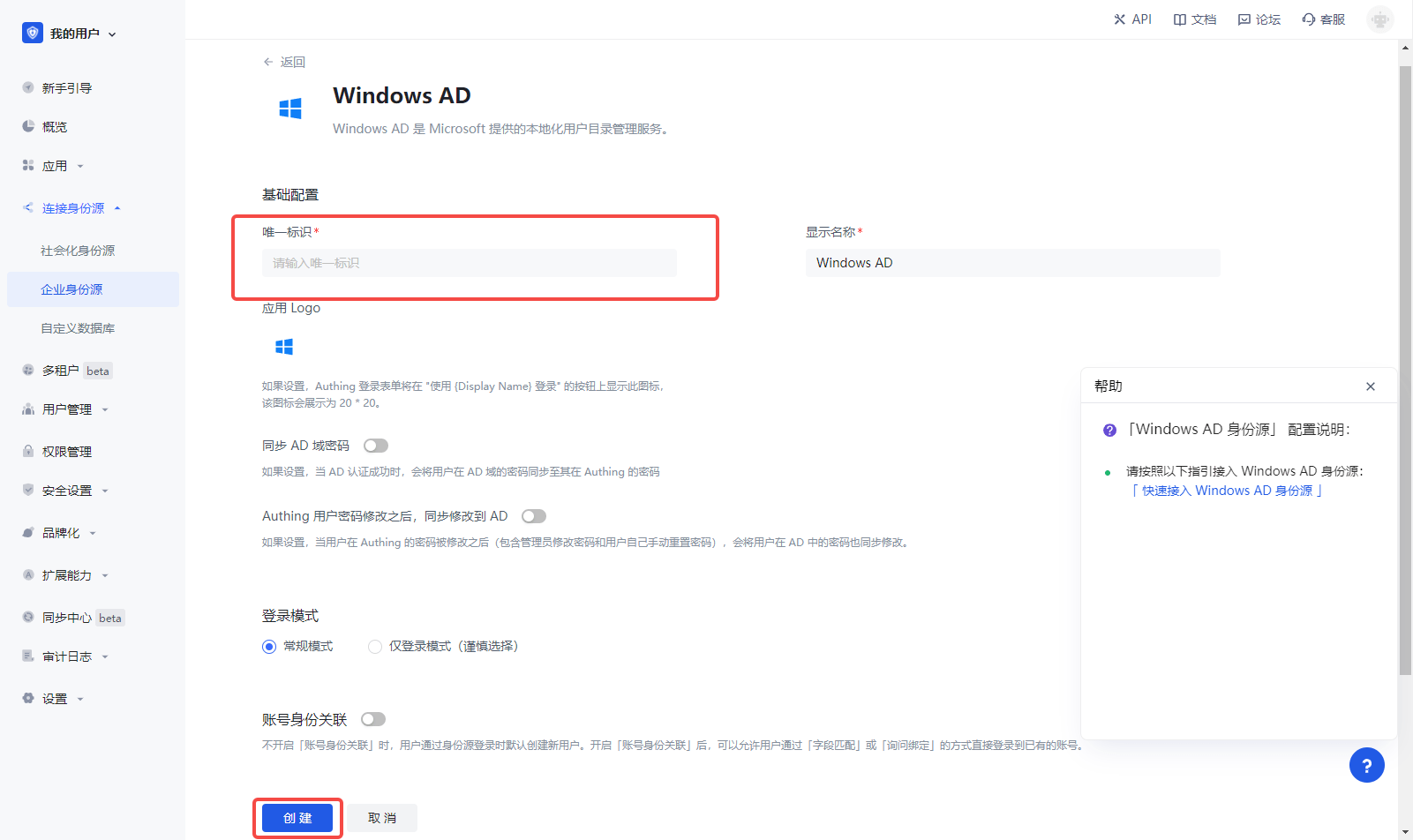1413x840 pixels.
Task: Open 新手引导 beginner guide in sidebar
Action: point(66,87)
